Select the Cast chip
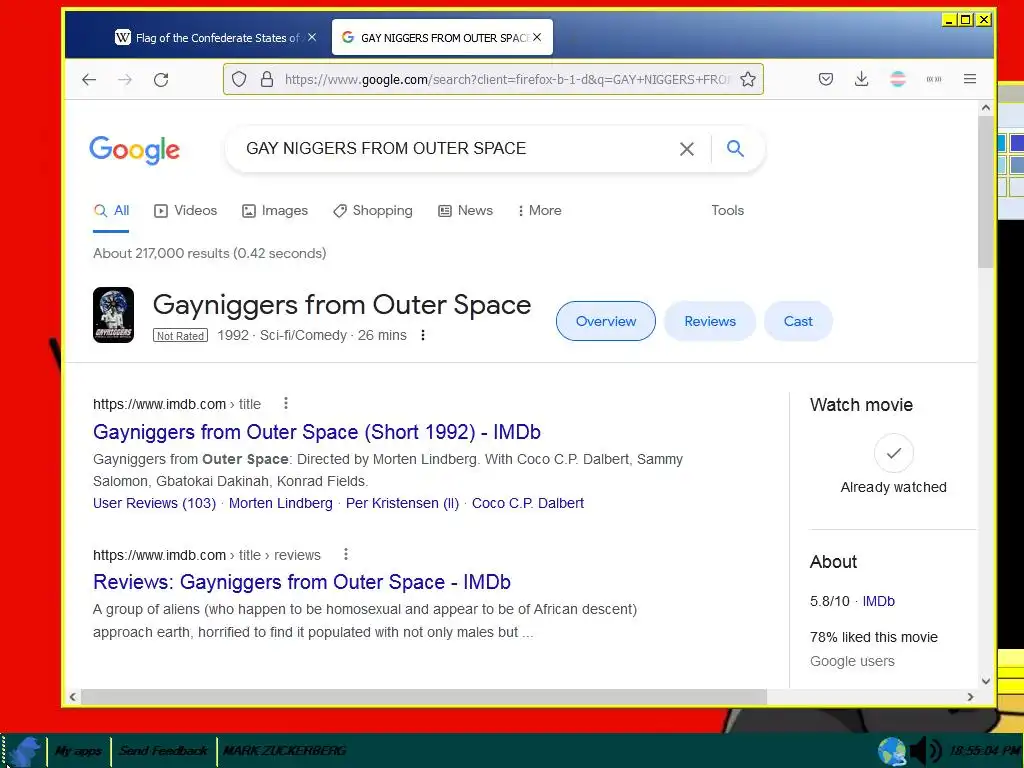 point(798,321)
